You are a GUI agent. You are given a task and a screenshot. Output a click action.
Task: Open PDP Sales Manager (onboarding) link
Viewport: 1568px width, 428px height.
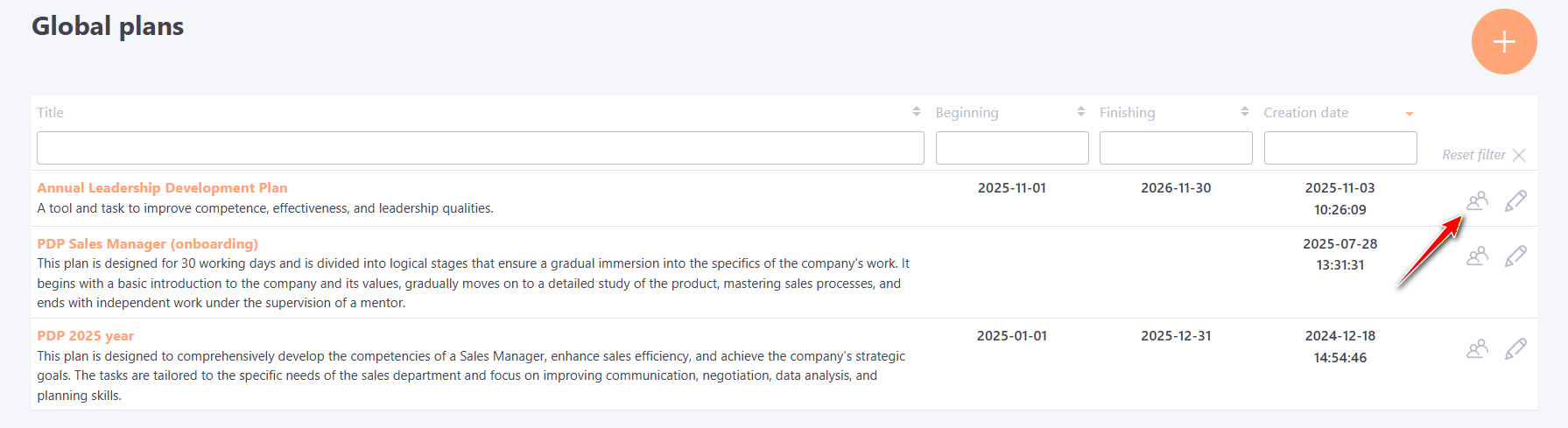click(147, 244)
